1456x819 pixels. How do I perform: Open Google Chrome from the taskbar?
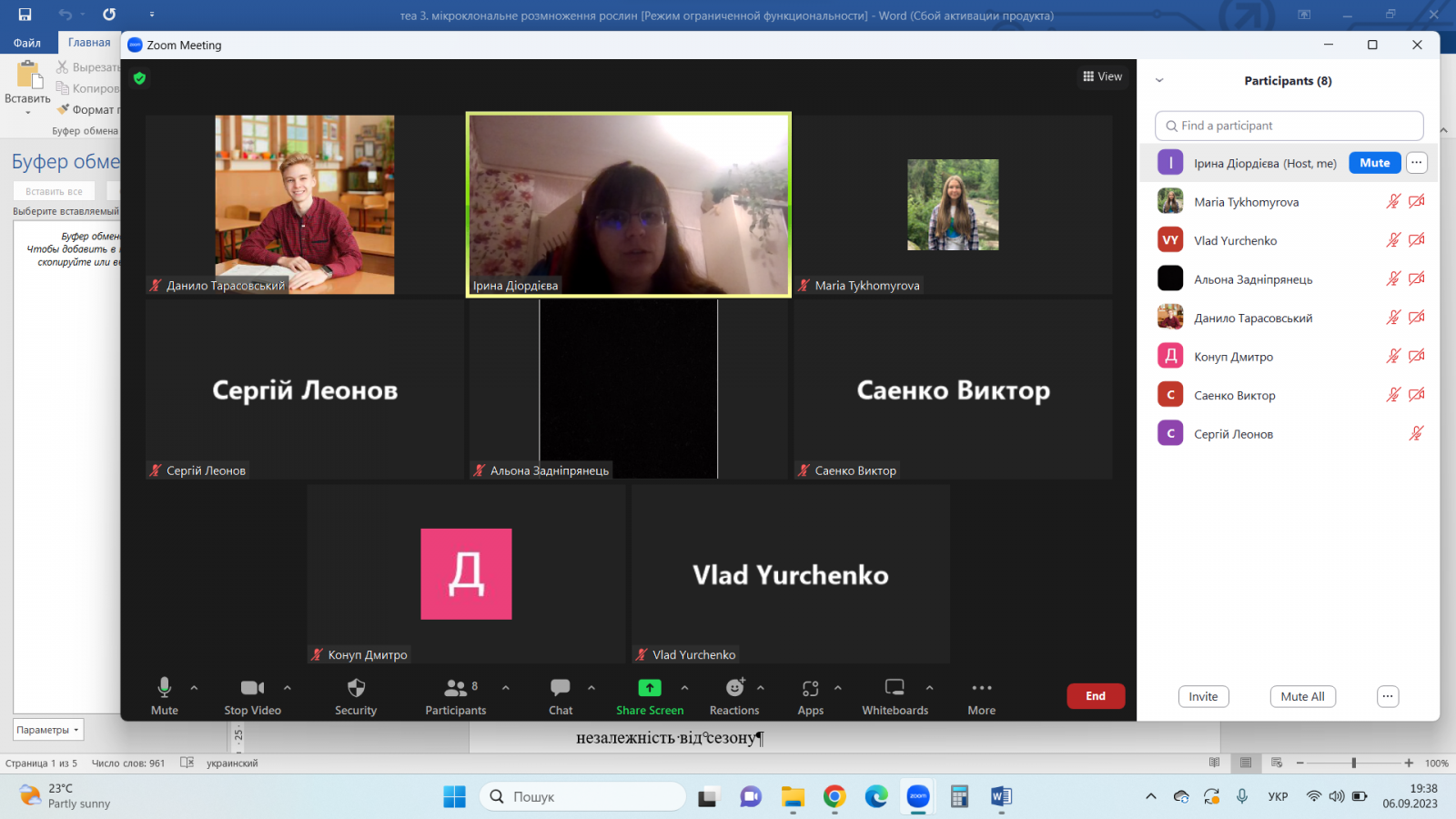(x=834, y=797)
